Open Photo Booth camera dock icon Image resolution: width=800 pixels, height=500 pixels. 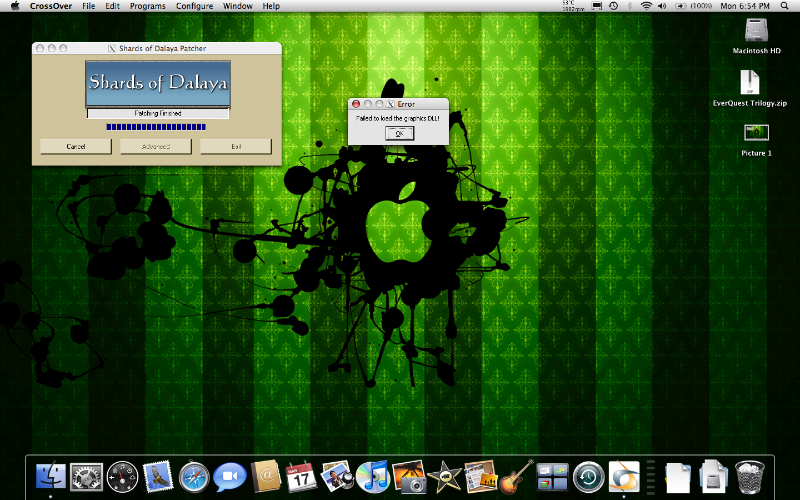tap(409, 477)
